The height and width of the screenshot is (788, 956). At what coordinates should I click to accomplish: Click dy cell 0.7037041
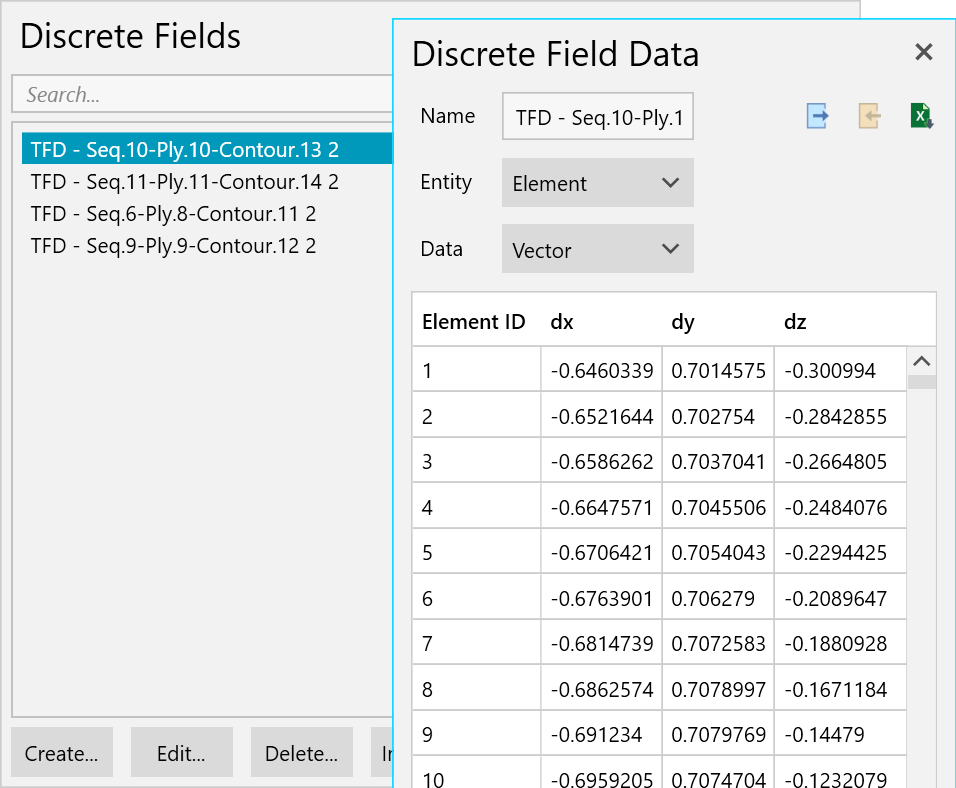click(x=718, y=461)
